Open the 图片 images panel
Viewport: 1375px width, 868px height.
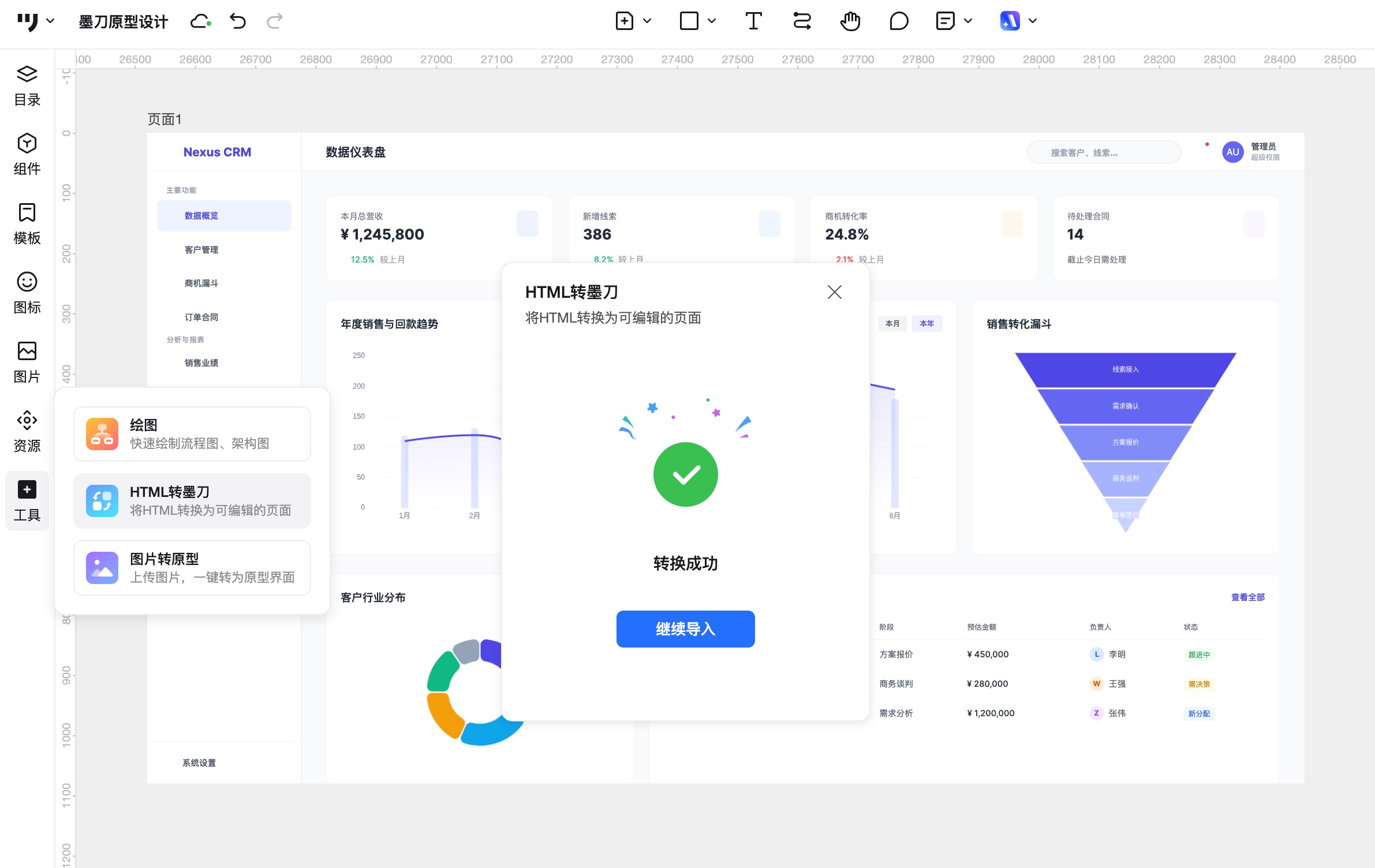tap(27, 362)
